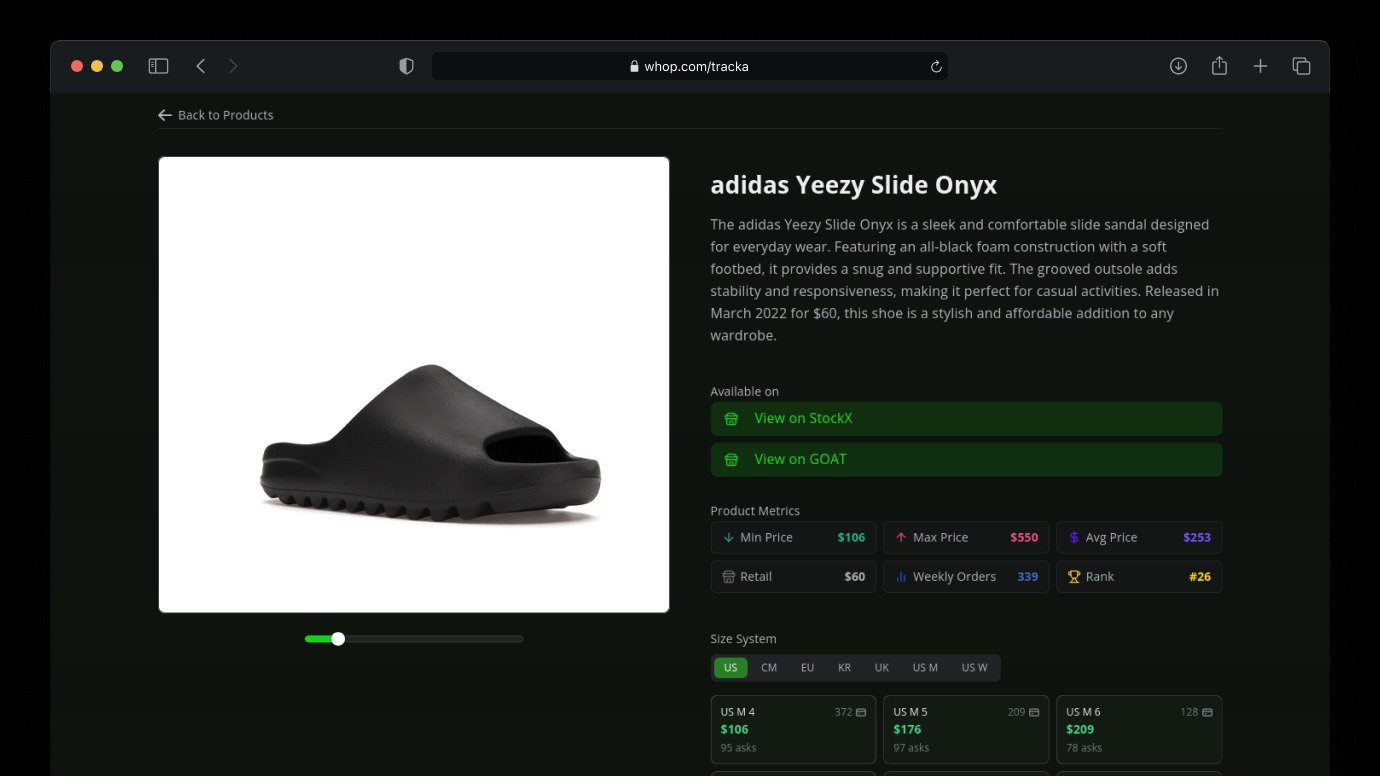This screenshot has width=1380, height=776.
Task: Click the browser back arrow
Action: coord(201,66)
